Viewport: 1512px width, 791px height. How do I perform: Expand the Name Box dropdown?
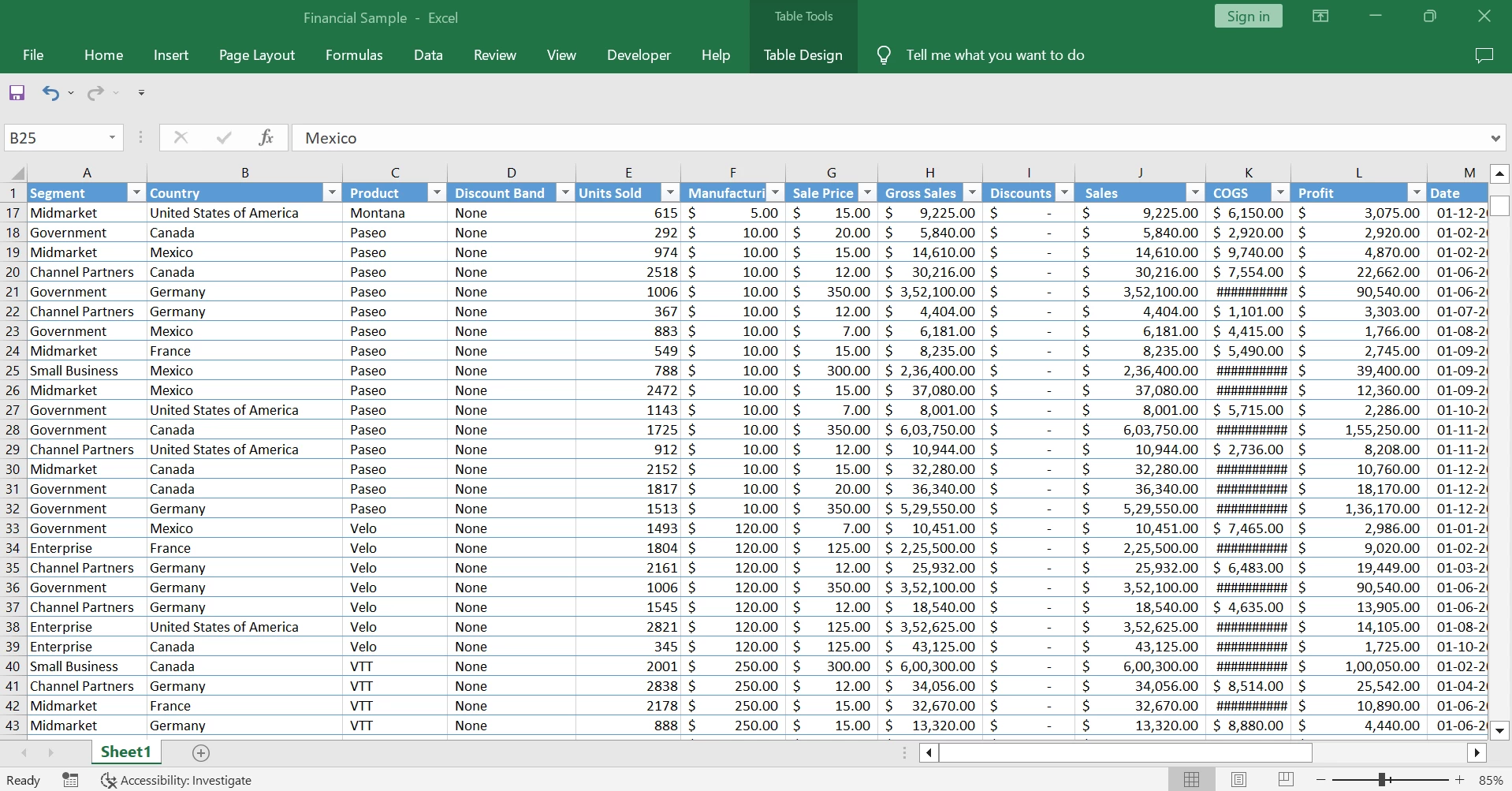pyautogui.click(x=112, y=138)
